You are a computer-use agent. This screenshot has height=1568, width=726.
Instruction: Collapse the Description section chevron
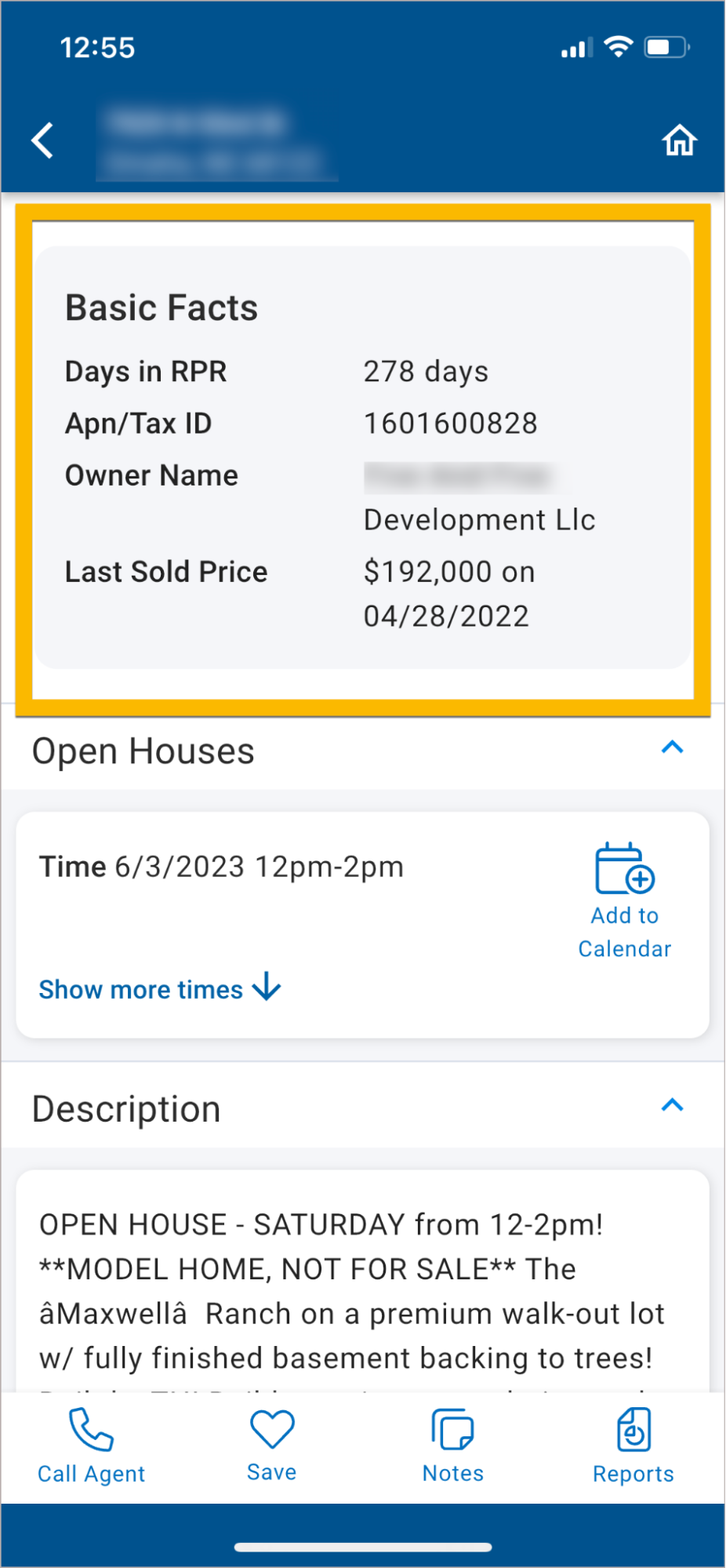pos(672,1105)
